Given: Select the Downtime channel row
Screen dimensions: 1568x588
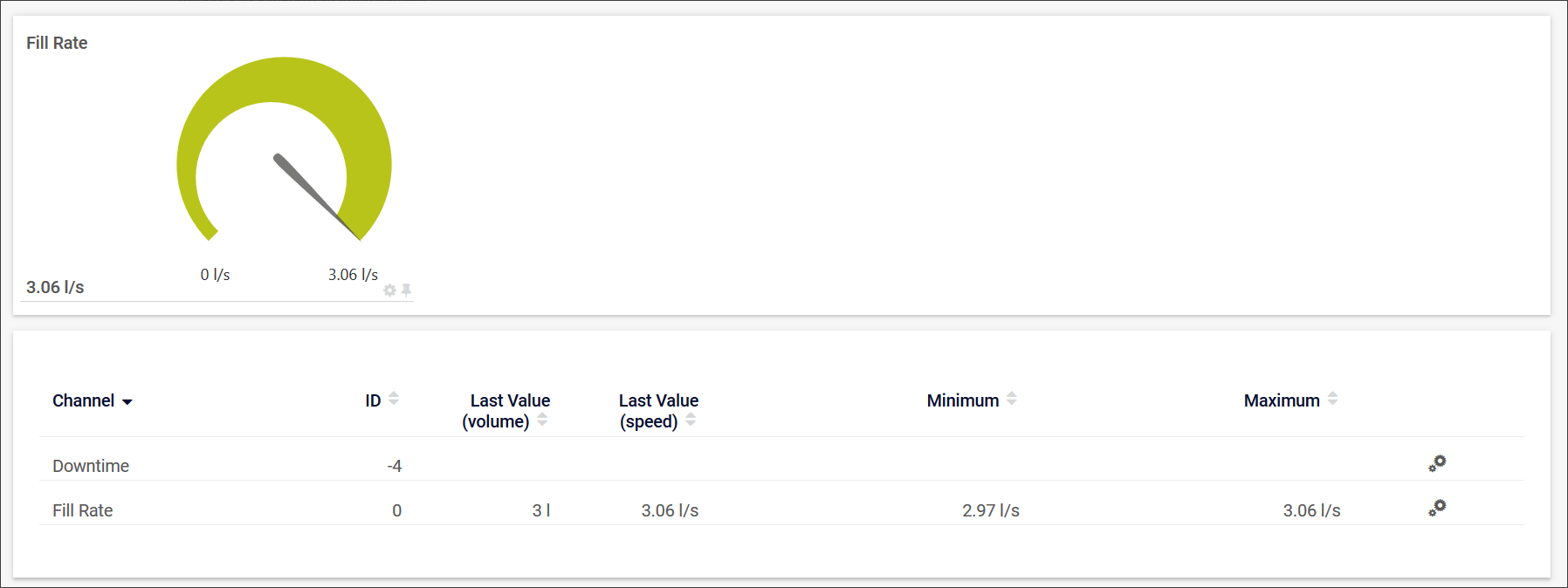Looking at the screenshot, I should point(91,466).
